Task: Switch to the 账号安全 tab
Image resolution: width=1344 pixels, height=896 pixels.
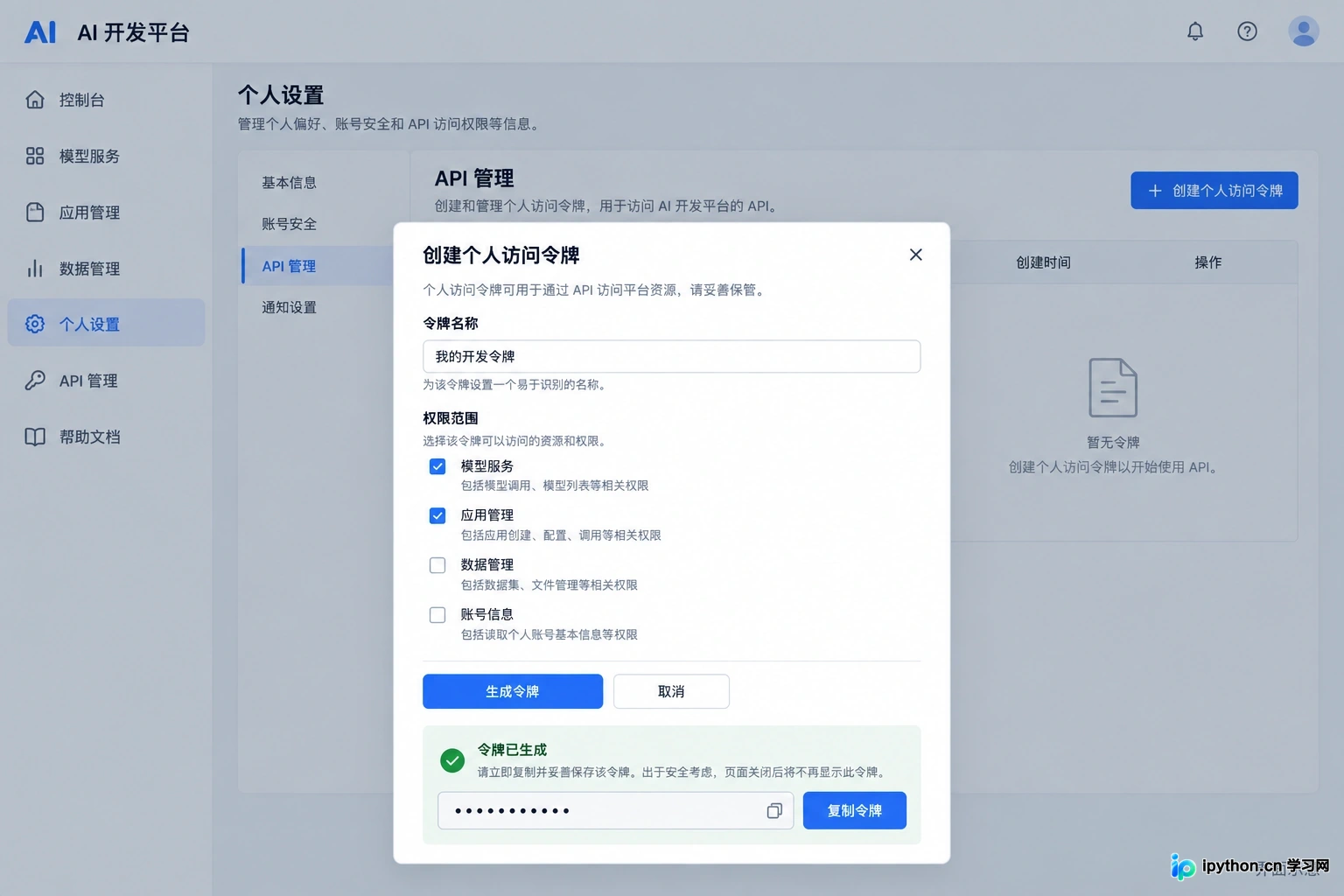Action: pyautogui.click(x=289, y=224)
